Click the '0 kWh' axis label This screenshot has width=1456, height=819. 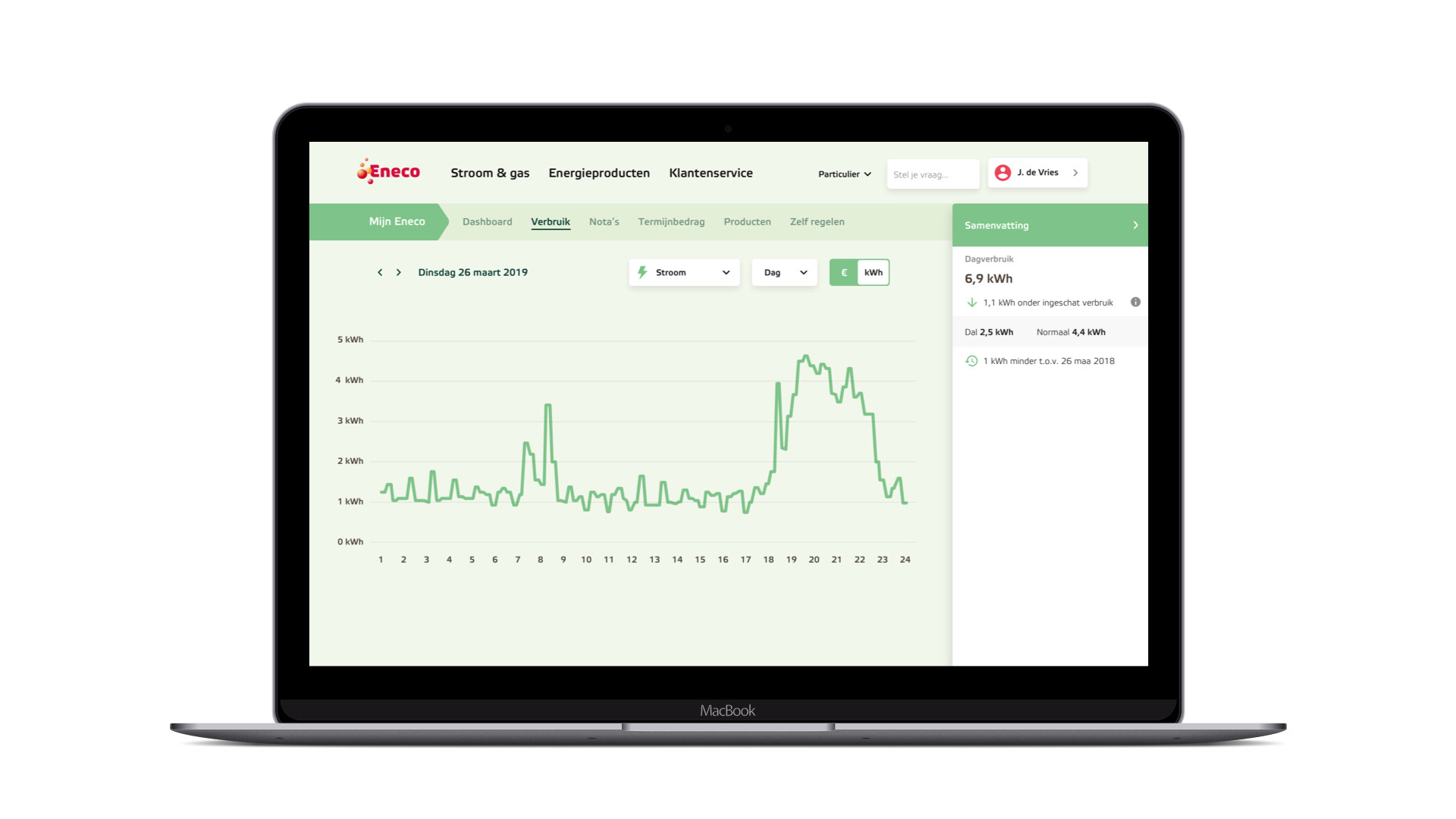point(350,541)
